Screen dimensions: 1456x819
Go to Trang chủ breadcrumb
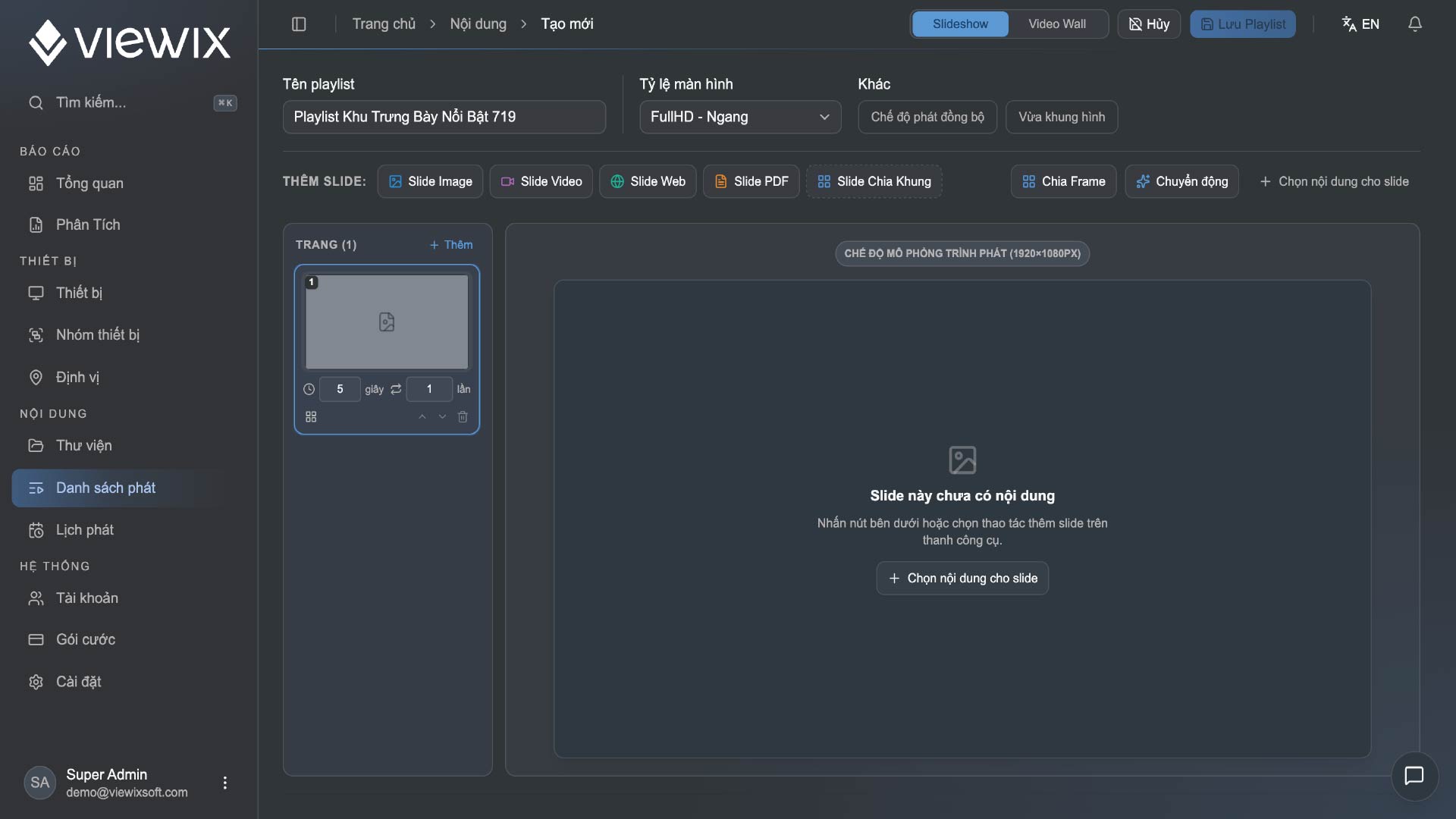click(x=384, y=24)
